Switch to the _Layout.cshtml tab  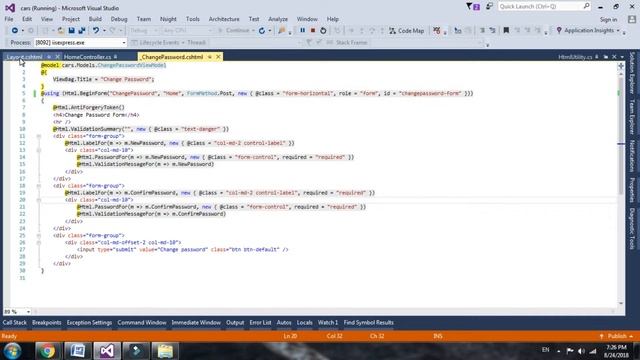click(24, 57)
